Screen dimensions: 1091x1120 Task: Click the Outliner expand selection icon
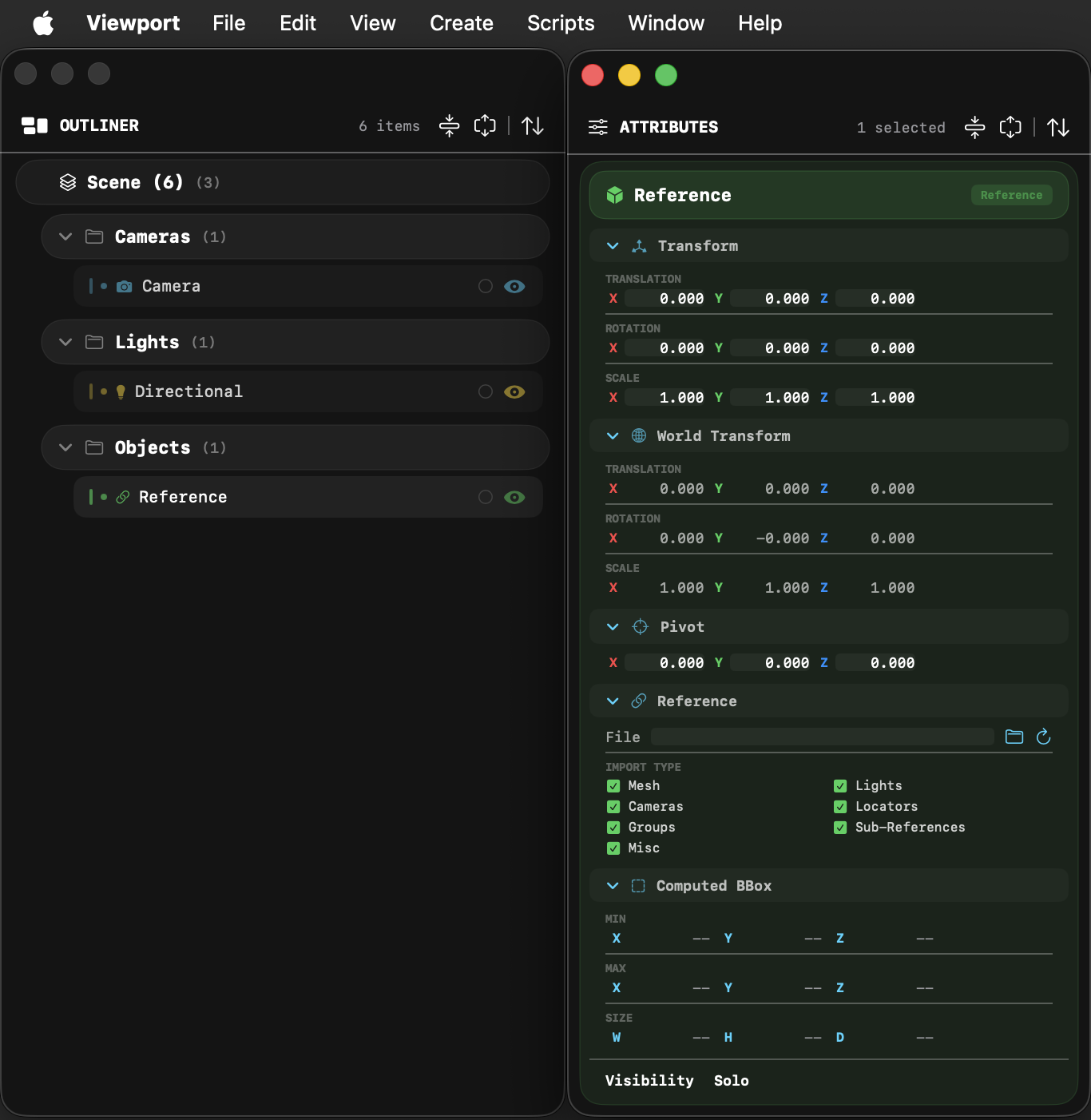[x=485, y=125]
